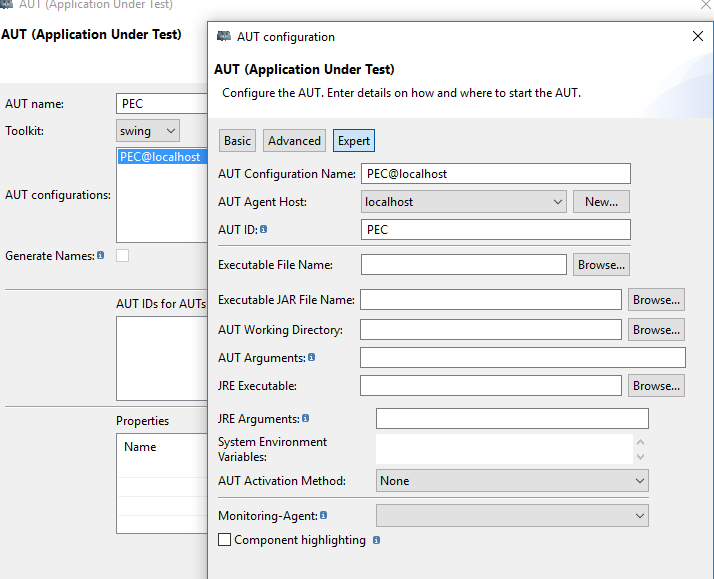Screen dimensions: 714x579
Task: Click the AUT configuration dialog title icon
Action: [x=224, y=36]
